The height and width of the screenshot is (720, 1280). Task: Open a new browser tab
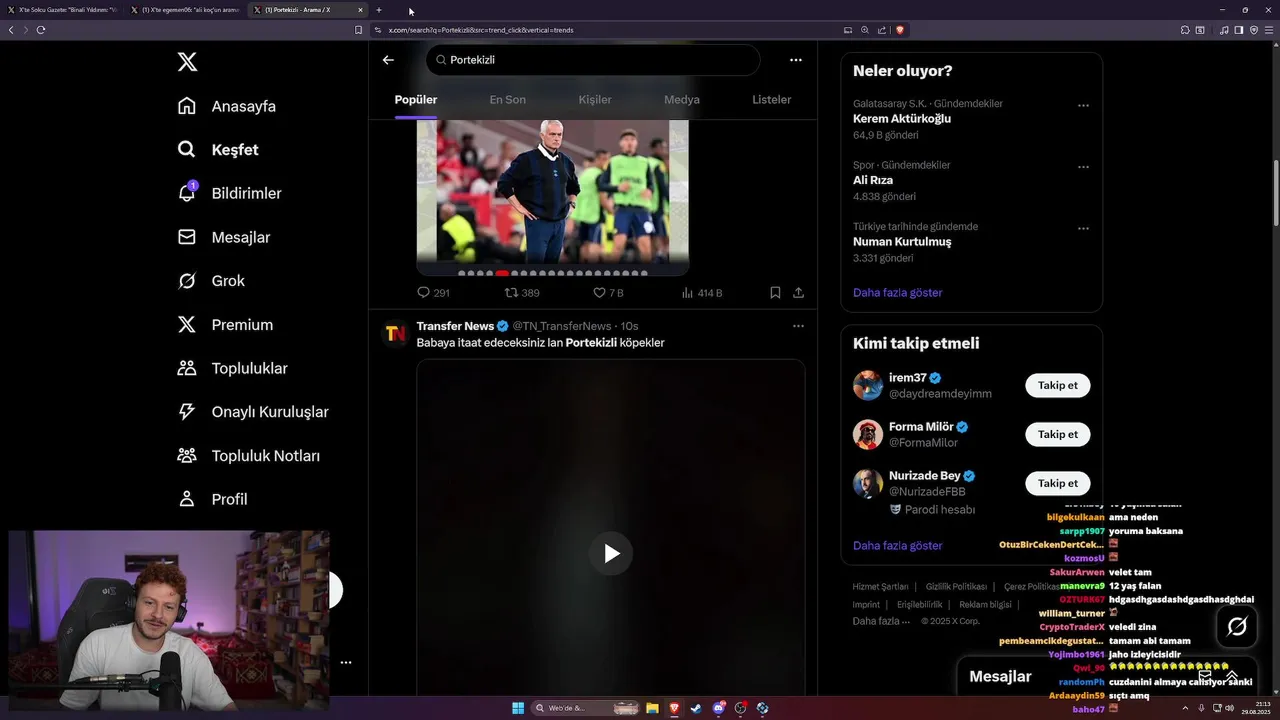379,10
